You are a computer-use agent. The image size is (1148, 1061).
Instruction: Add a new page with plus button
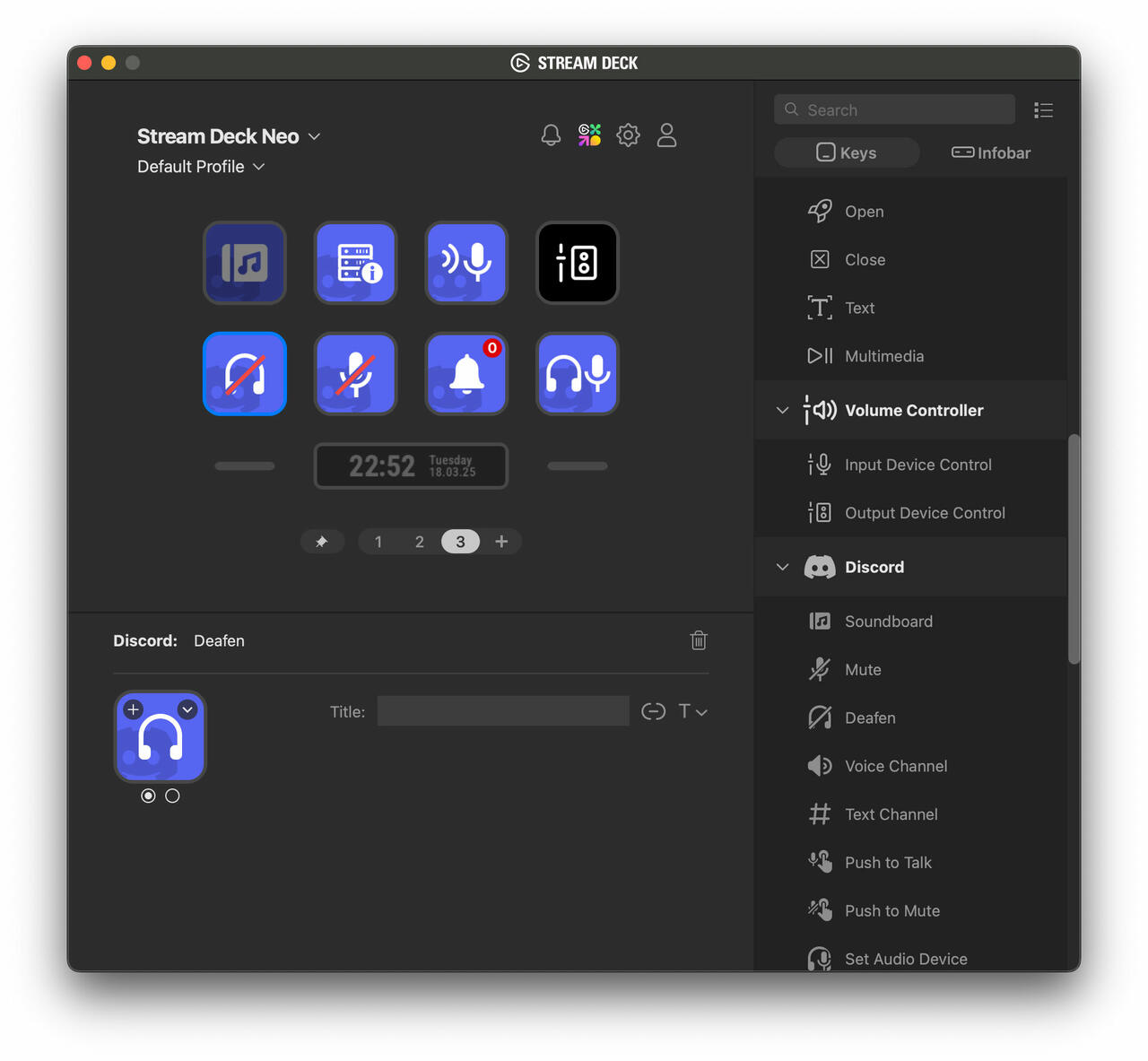pyautogui.click(x=501, y=542)
